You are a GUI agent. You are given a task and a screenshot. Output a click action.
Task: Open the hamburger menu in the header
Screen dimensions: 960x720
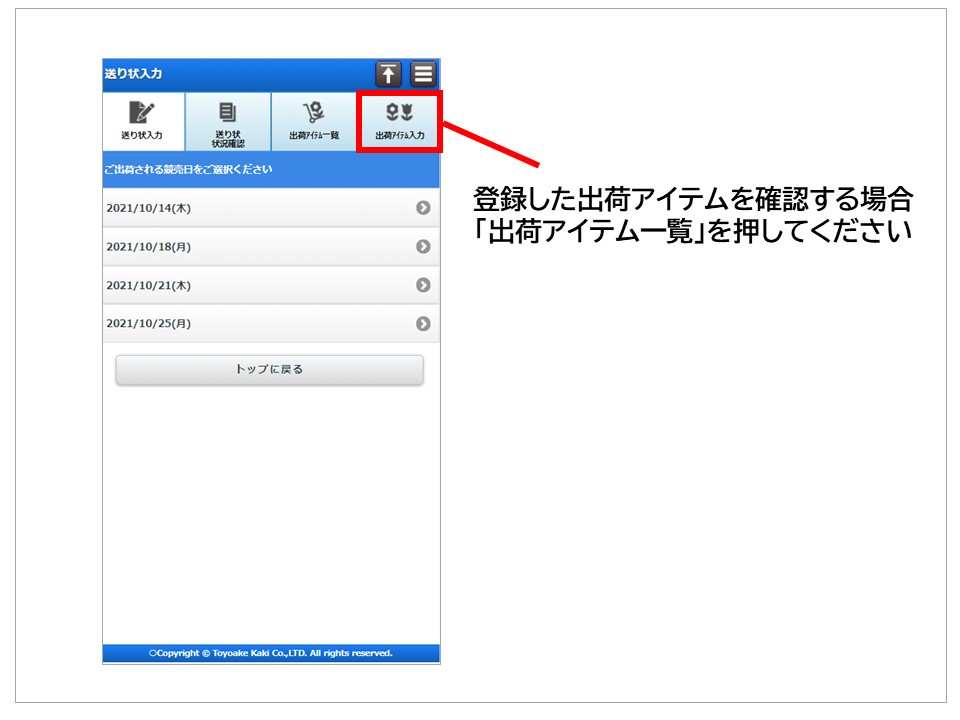(423, 74)
